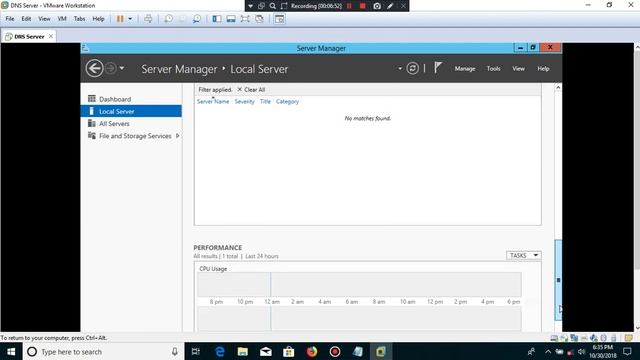Open VMware Edit menu
The image size is (640, 360).
tap(26, 19)
